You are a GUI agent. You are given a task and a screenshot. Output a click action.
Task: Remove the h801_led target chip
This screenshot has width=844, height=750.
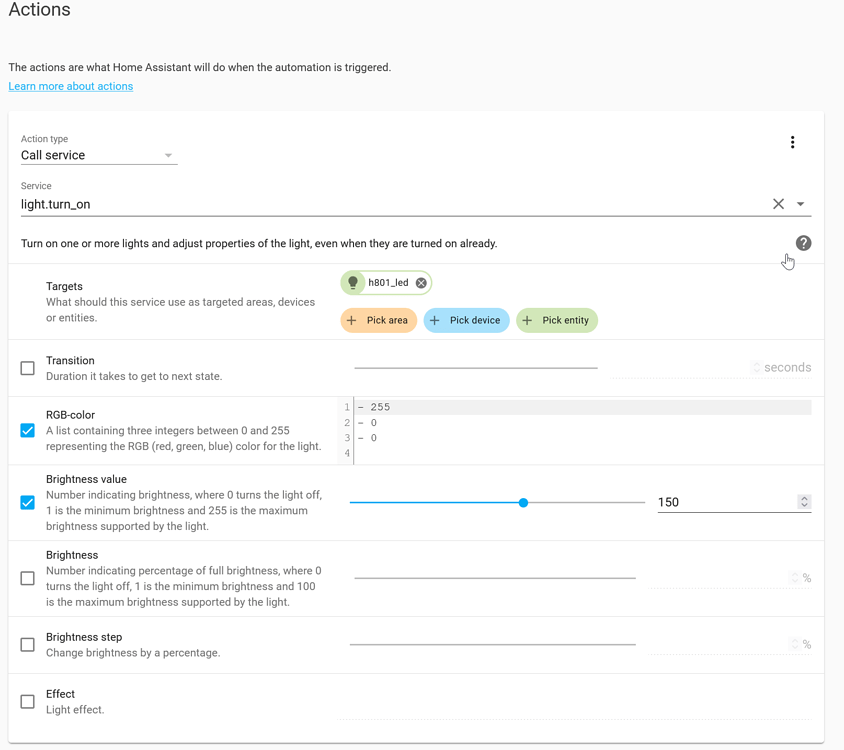point(421,283)
